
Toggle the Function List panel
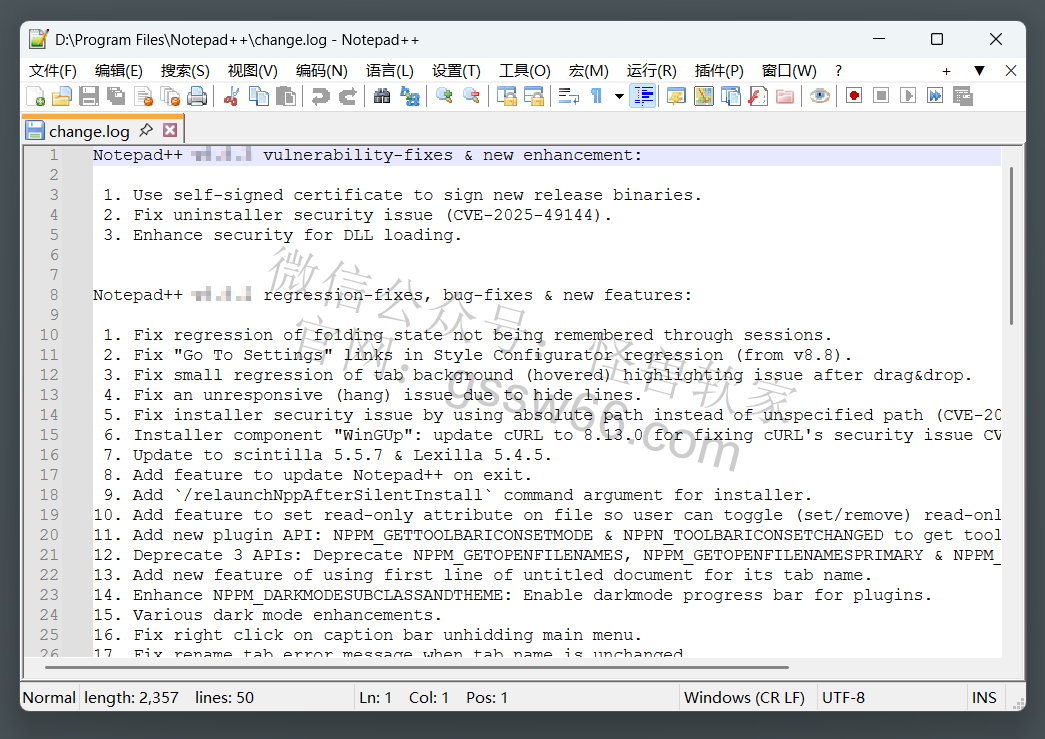point(758,97)
